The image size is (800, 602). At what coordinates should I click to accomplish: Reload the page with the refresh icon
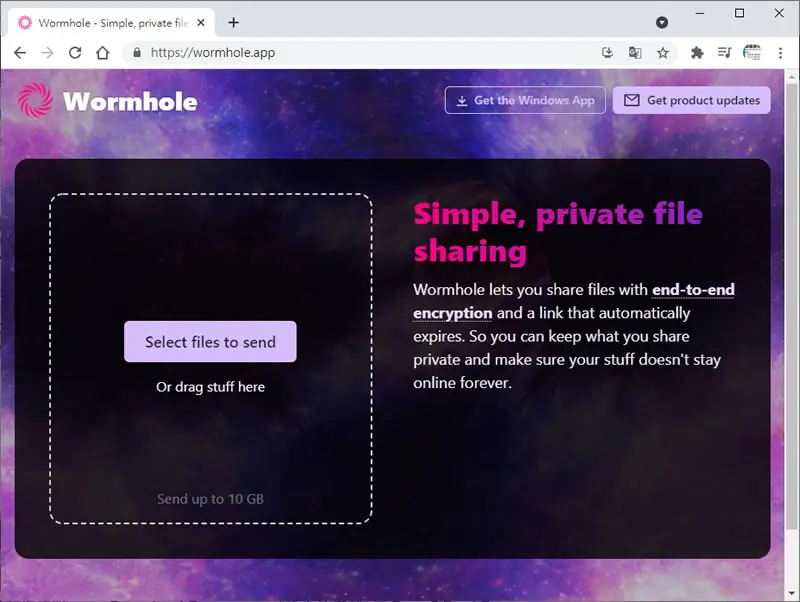tap(75, 53)
